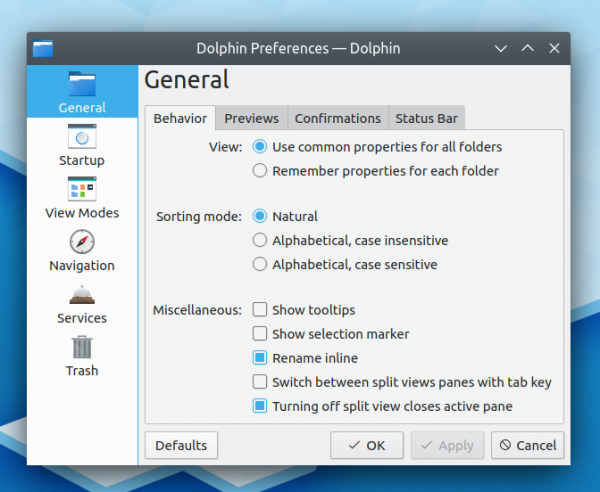Enable Show selection marker checkbox
This screenshot has width=600, height=492.
coord(260,334)
